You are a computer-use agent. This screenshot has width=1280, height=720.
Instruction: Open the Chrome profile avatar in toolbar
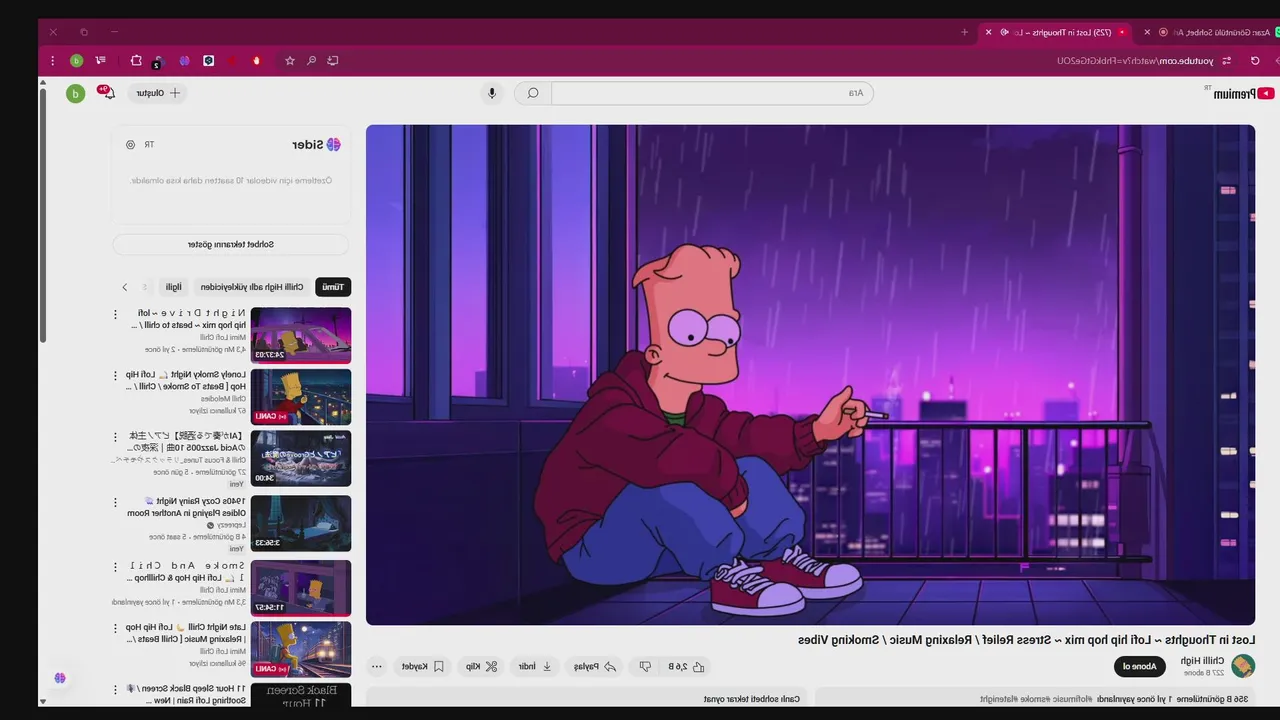(x=76, y=61)
